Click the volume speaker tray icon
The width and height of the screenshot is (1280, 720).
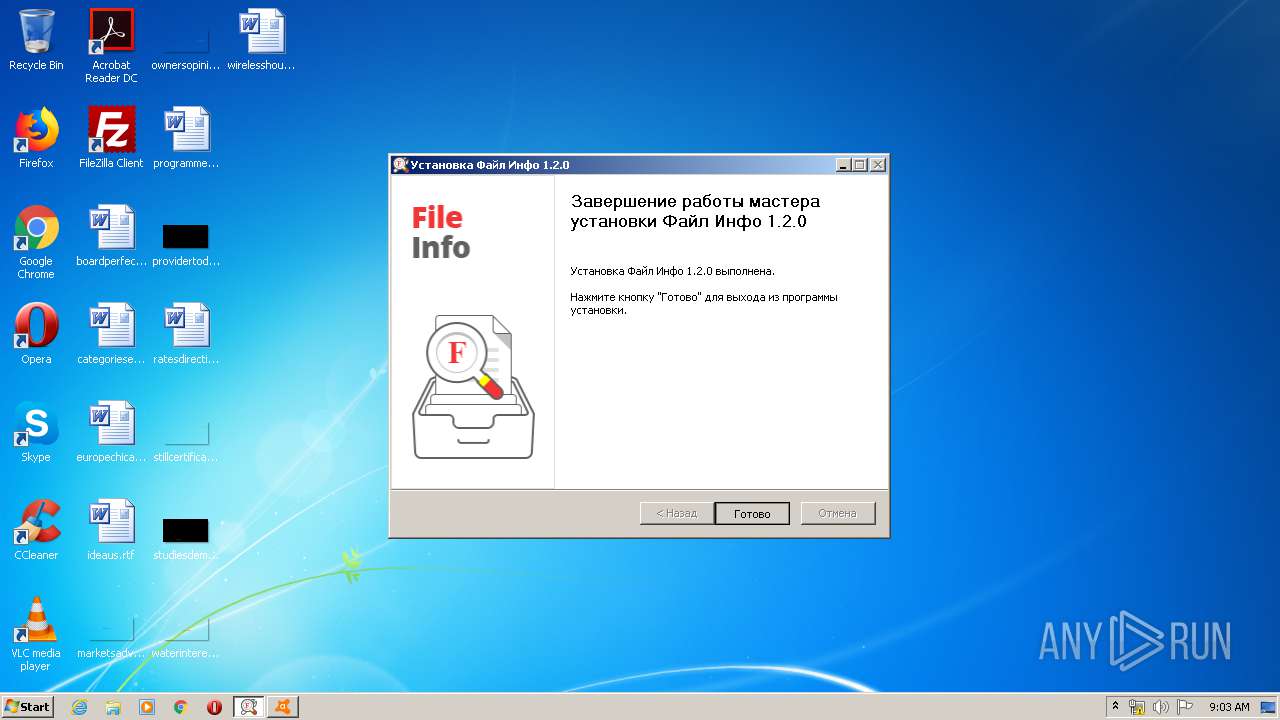(x=1161, y=707)
